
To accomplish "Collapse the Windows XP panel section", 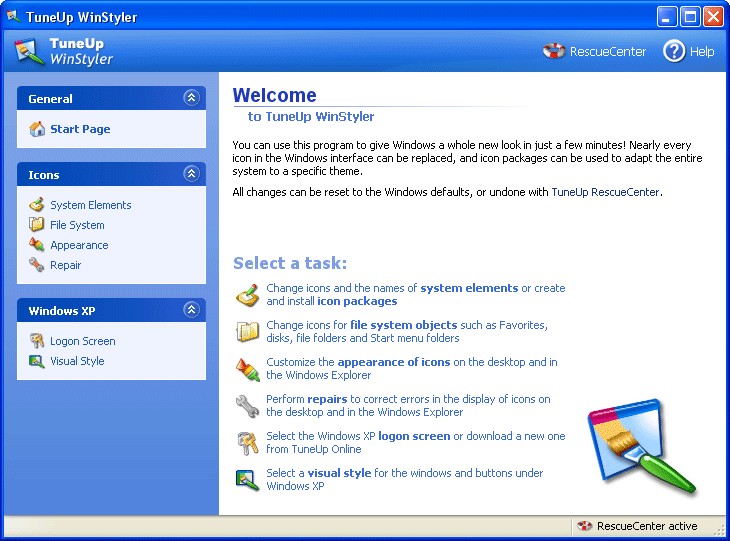I will [x=191, y=310].
